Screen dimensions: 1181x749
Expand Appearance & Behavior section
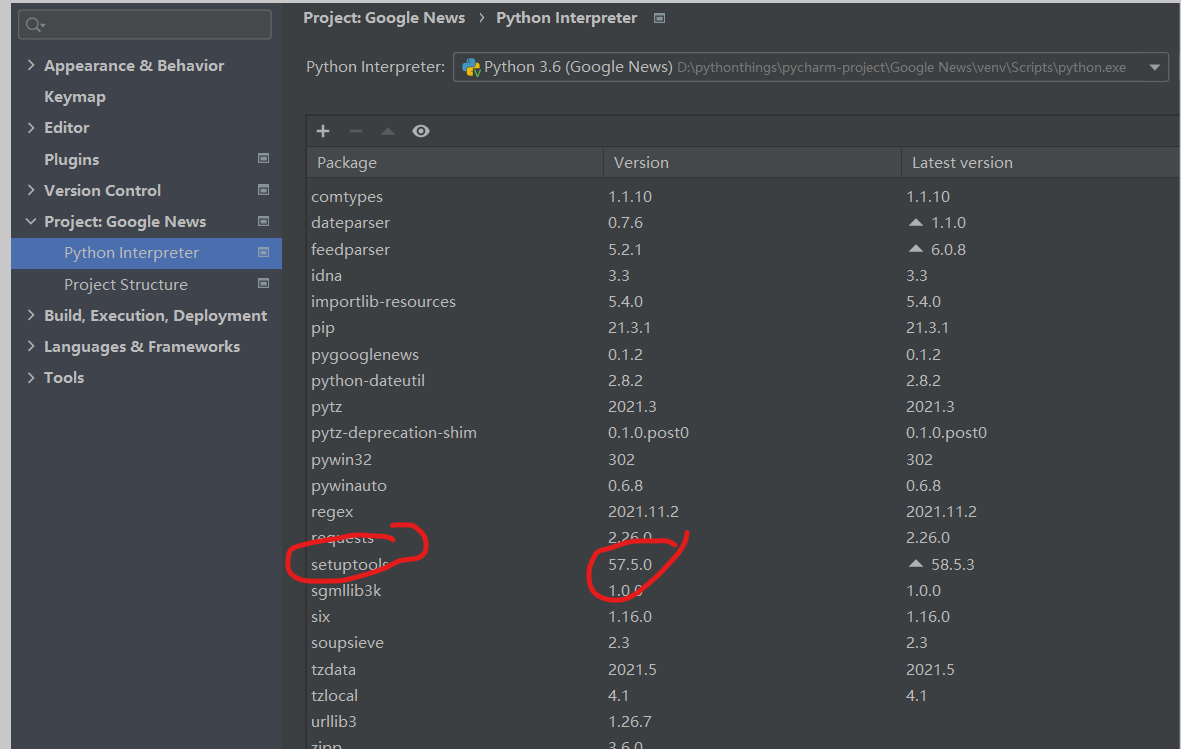click(x=30, y=66)
